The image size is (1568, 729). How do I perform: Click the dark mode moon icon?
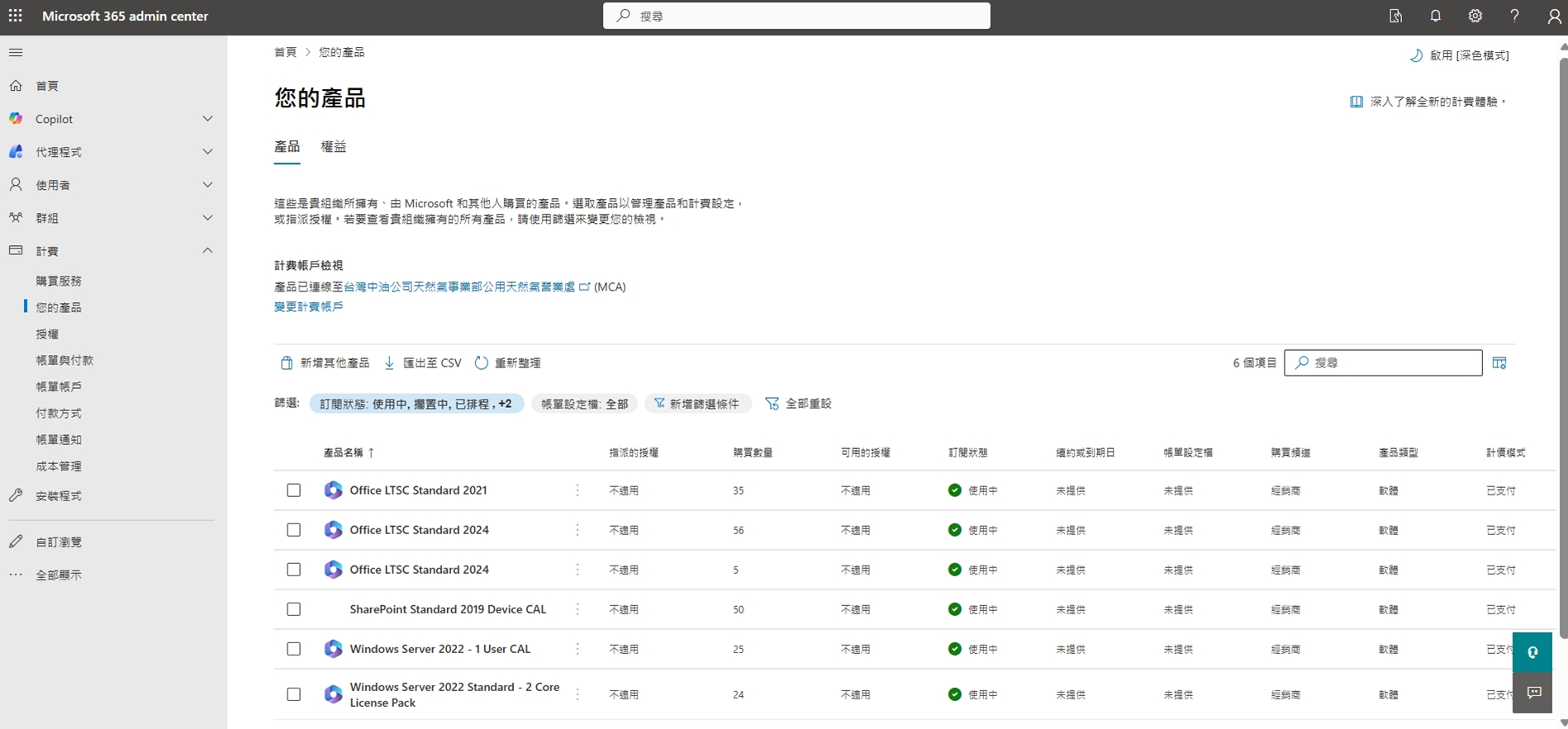(x=1416, y=55)
